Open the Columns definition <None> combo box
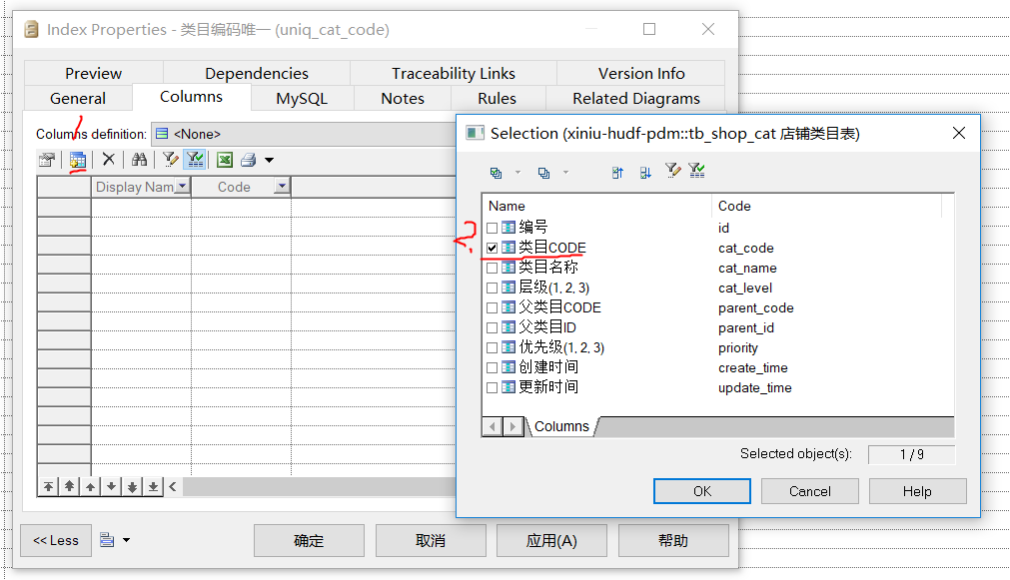Image resolution: width=1010 pixels, height=580 pixels. [303, 134]
